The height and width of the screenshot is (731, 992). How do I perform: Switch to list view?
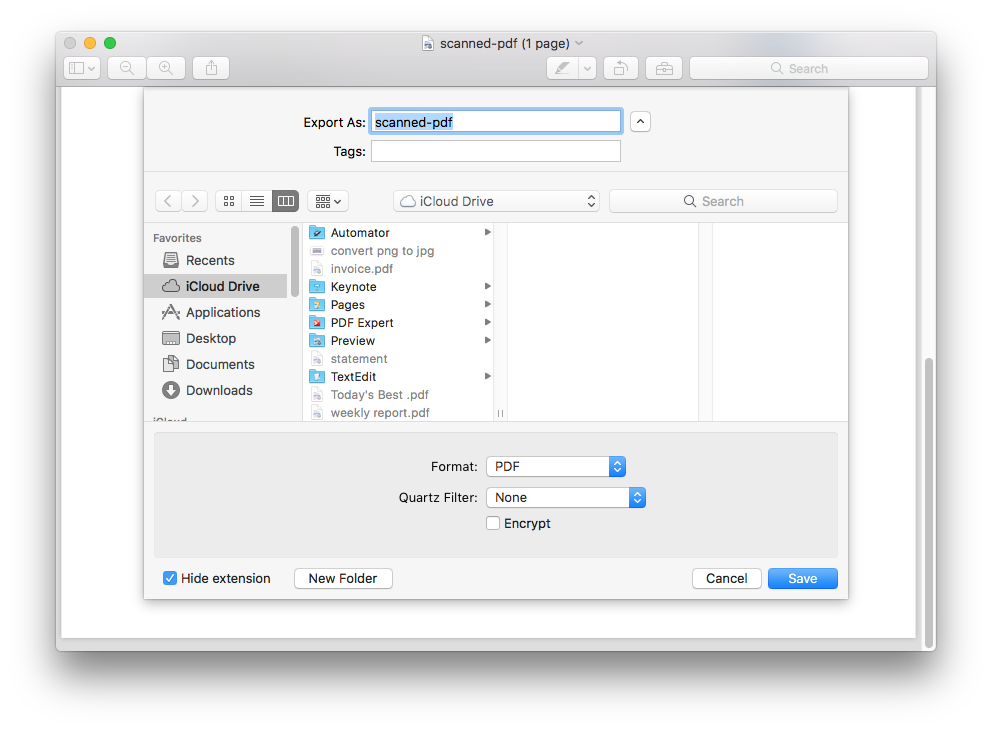pyautogui.click(x=257, y=201)
